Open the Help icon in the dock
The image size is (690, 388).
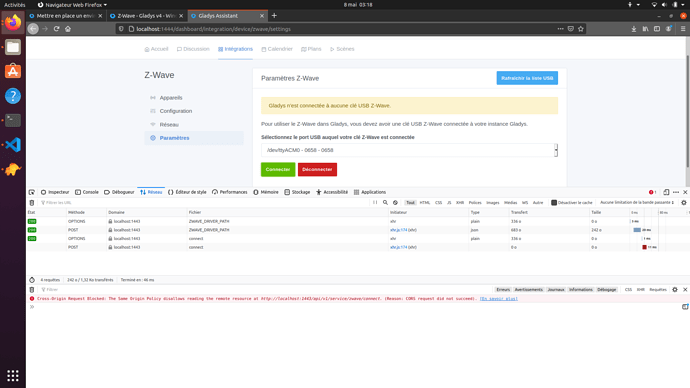click(13, 96)
